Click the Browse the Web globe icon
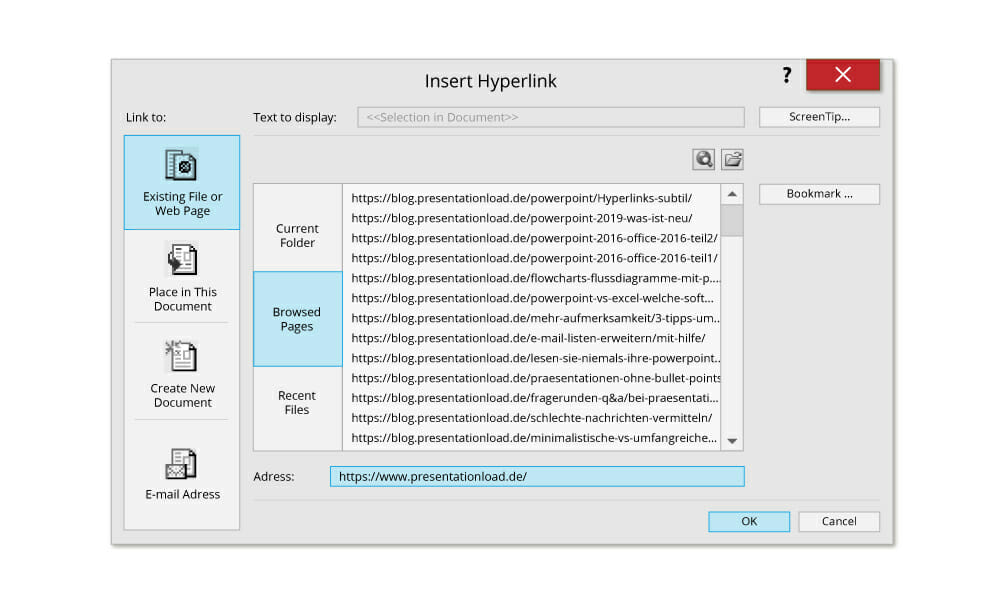This screenshot has height=600, width=1000. click(x=704, y=159)
